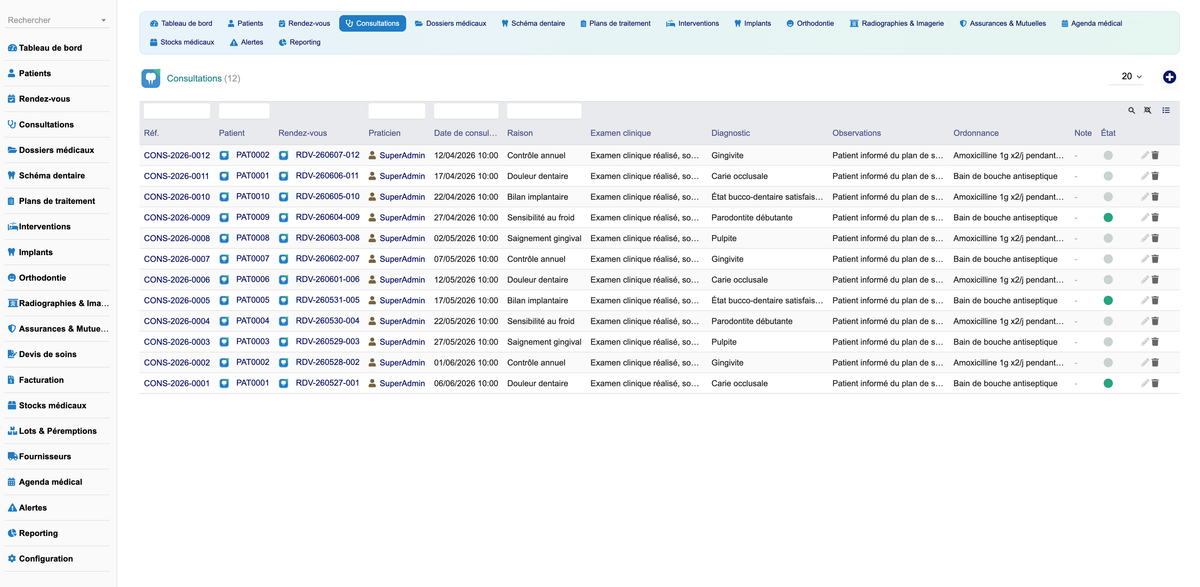The width and height of the screenshot is (1200, 587).
Task: Open the Radiographies & Imagerie tab
Action: (896, 23)
